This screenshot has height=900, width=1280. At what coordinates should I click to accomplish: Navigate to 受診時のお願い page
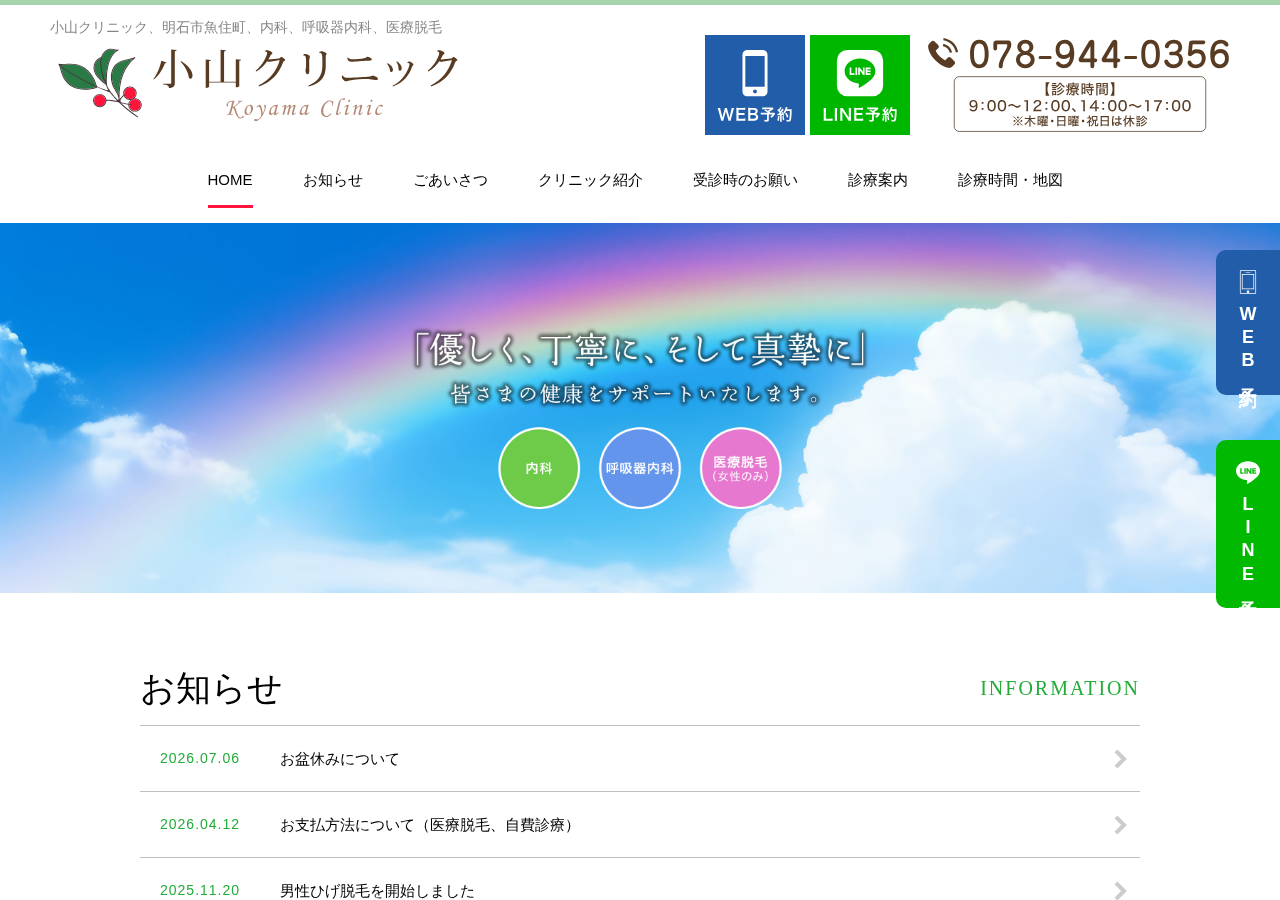(746, 180)
